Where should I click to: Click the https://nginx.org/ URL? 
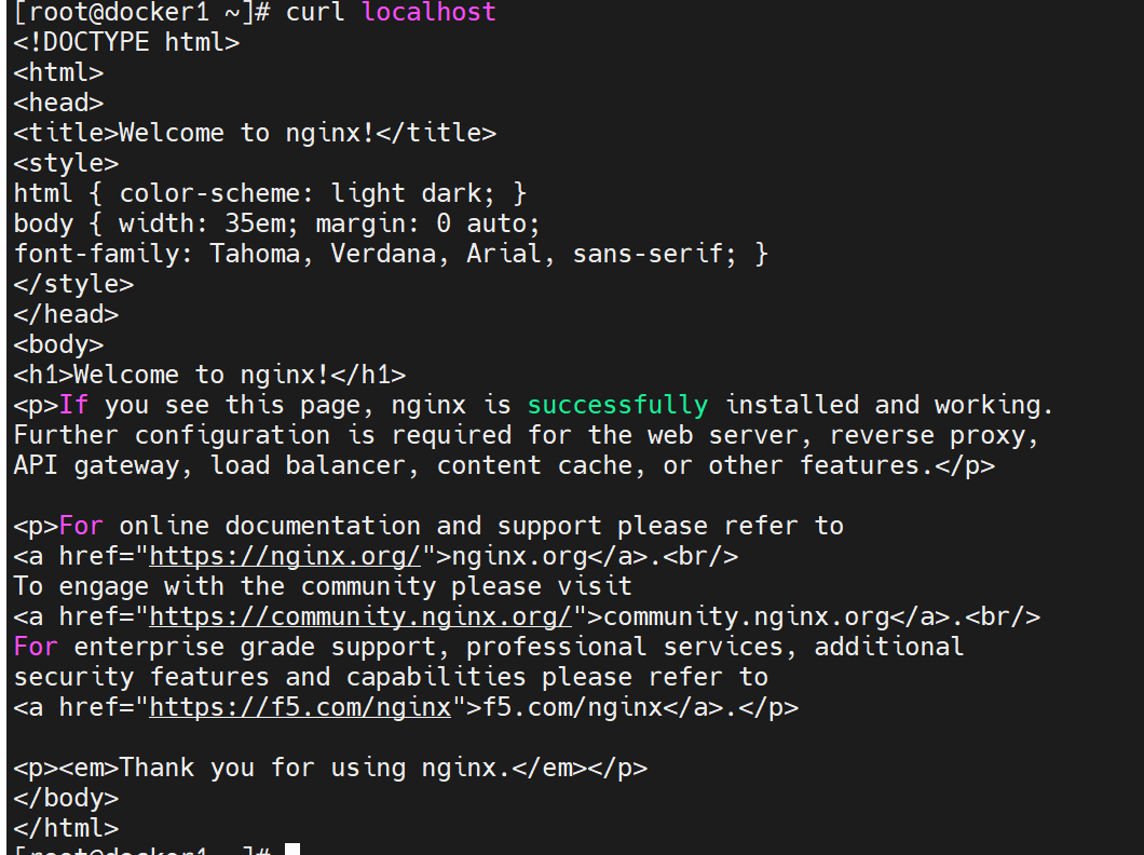(x=285, y=557)
